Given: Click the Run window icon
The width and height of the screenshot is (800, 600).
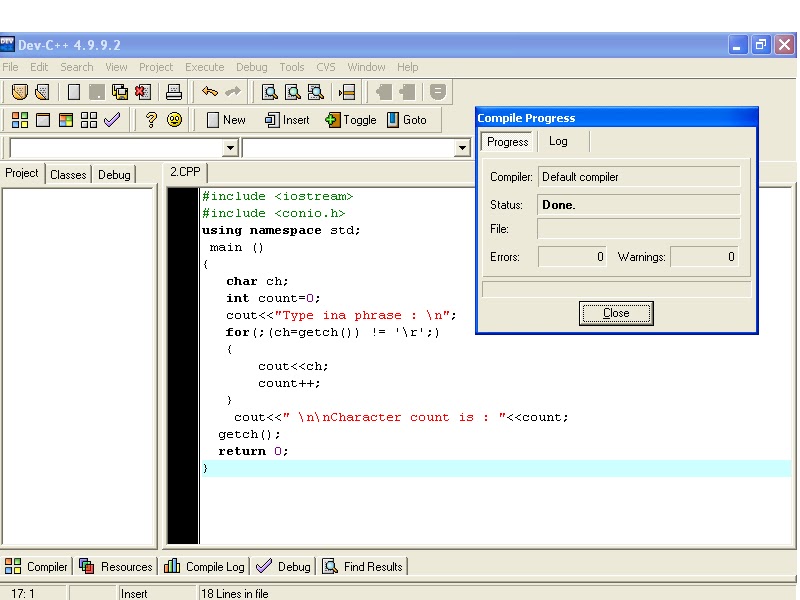Looking at the screenshot, I should click(x=43, y=120).
